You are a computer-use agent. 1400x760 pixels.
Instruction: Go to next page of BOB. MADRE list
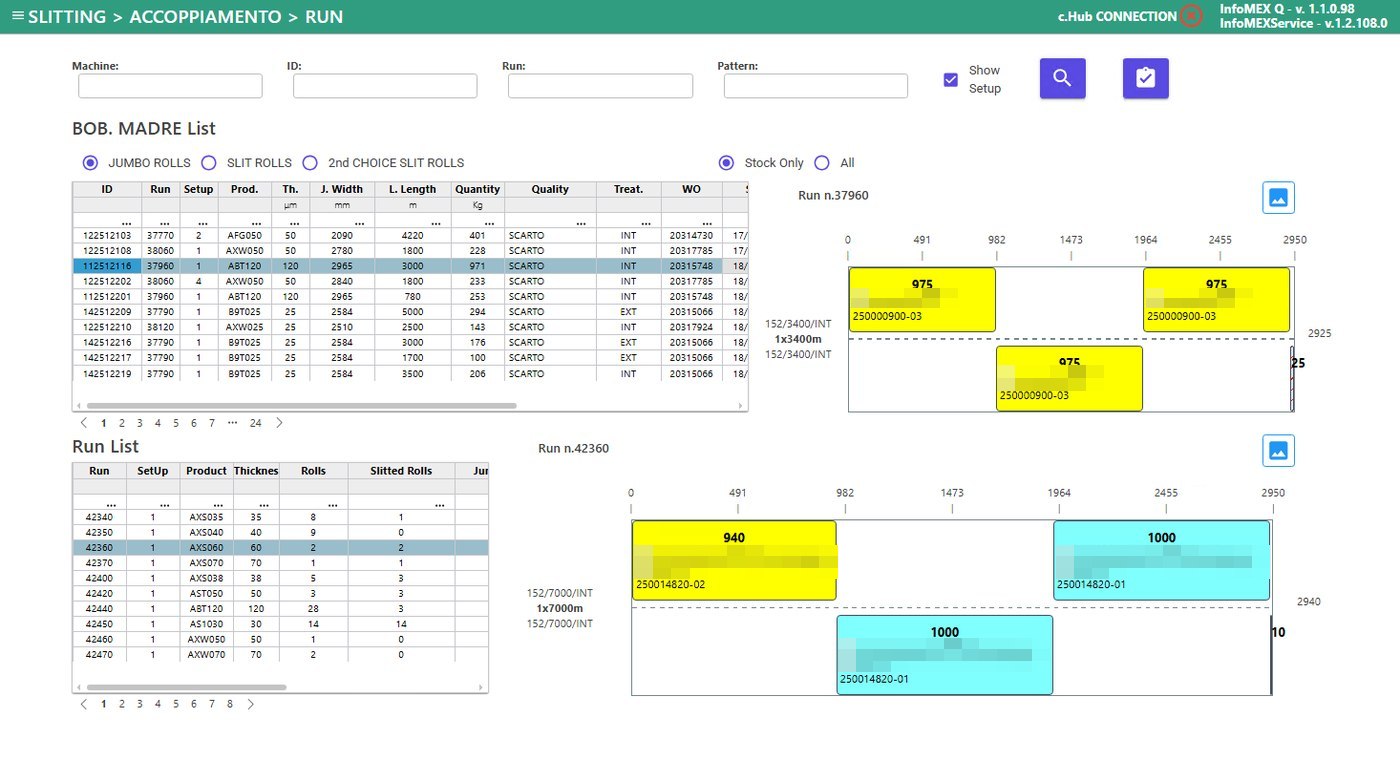click(x=279, y=423)
